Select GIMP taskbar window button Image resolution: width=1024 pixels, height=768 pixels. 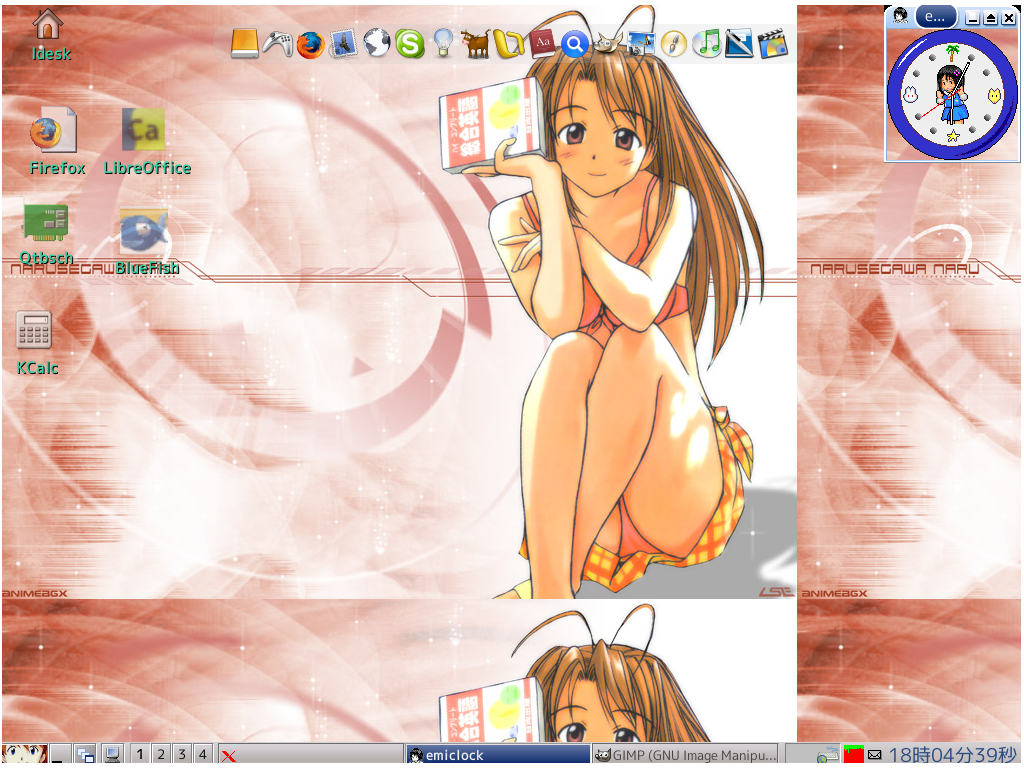pos(685,755)
